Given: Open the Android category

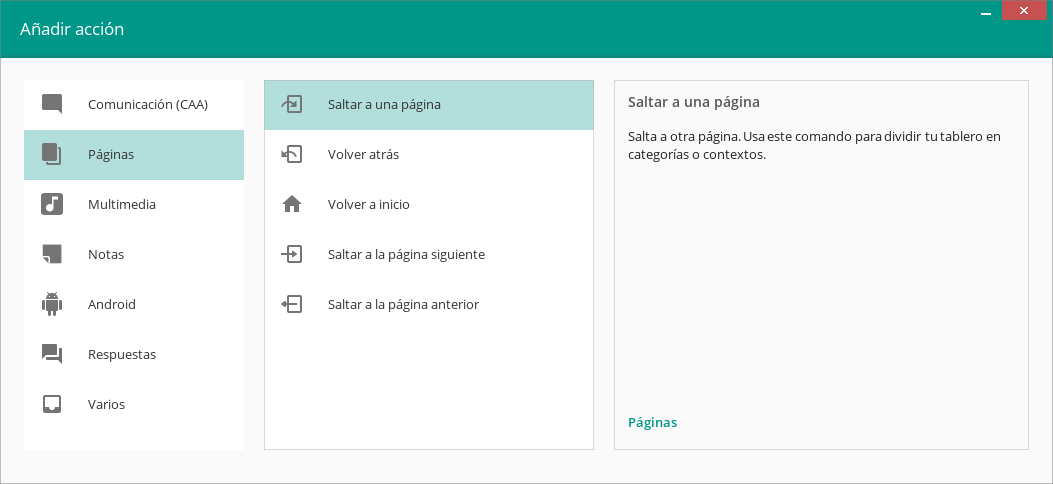Looking at the screenshot, I should (x=134, y=305).
